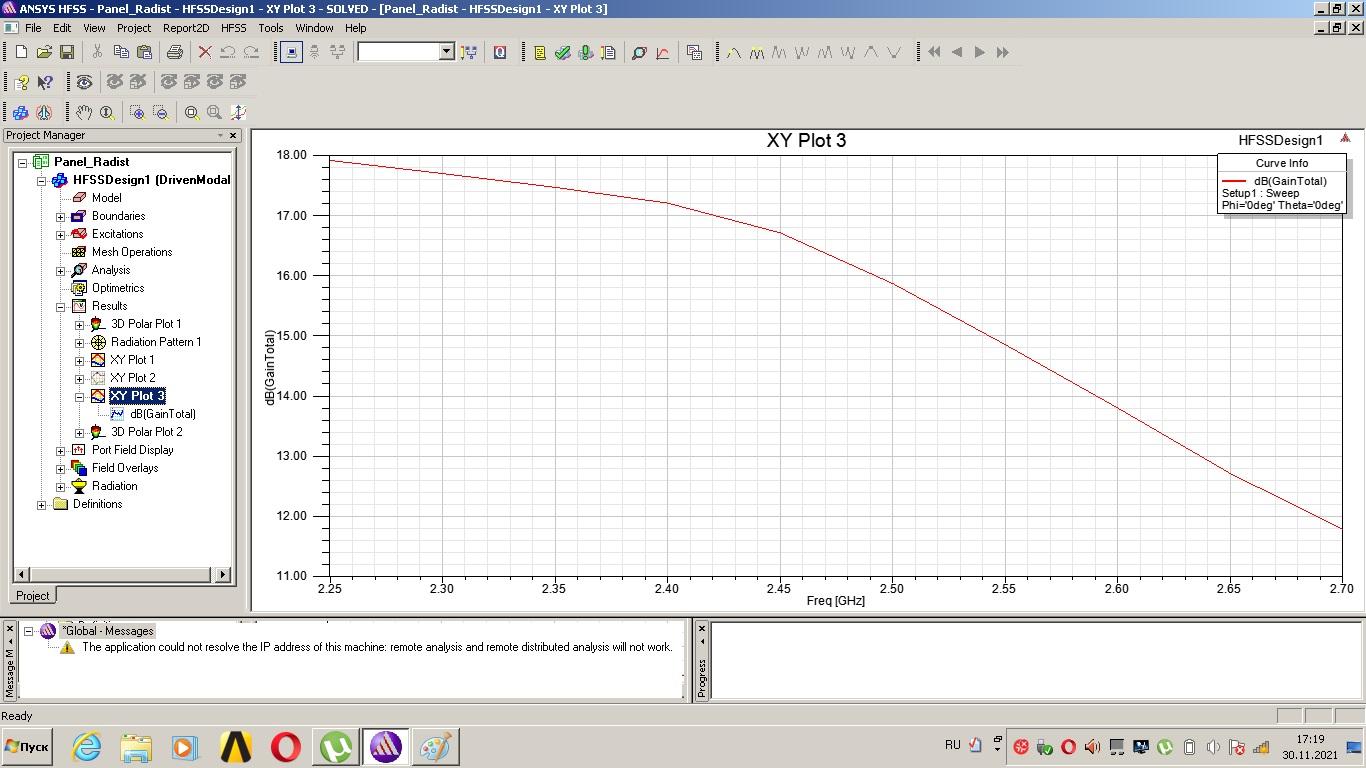This screenshot has height=768, width=1366.
Task: Click the Open folder icon
Action: pyautogui.click(x=44, y=52)
